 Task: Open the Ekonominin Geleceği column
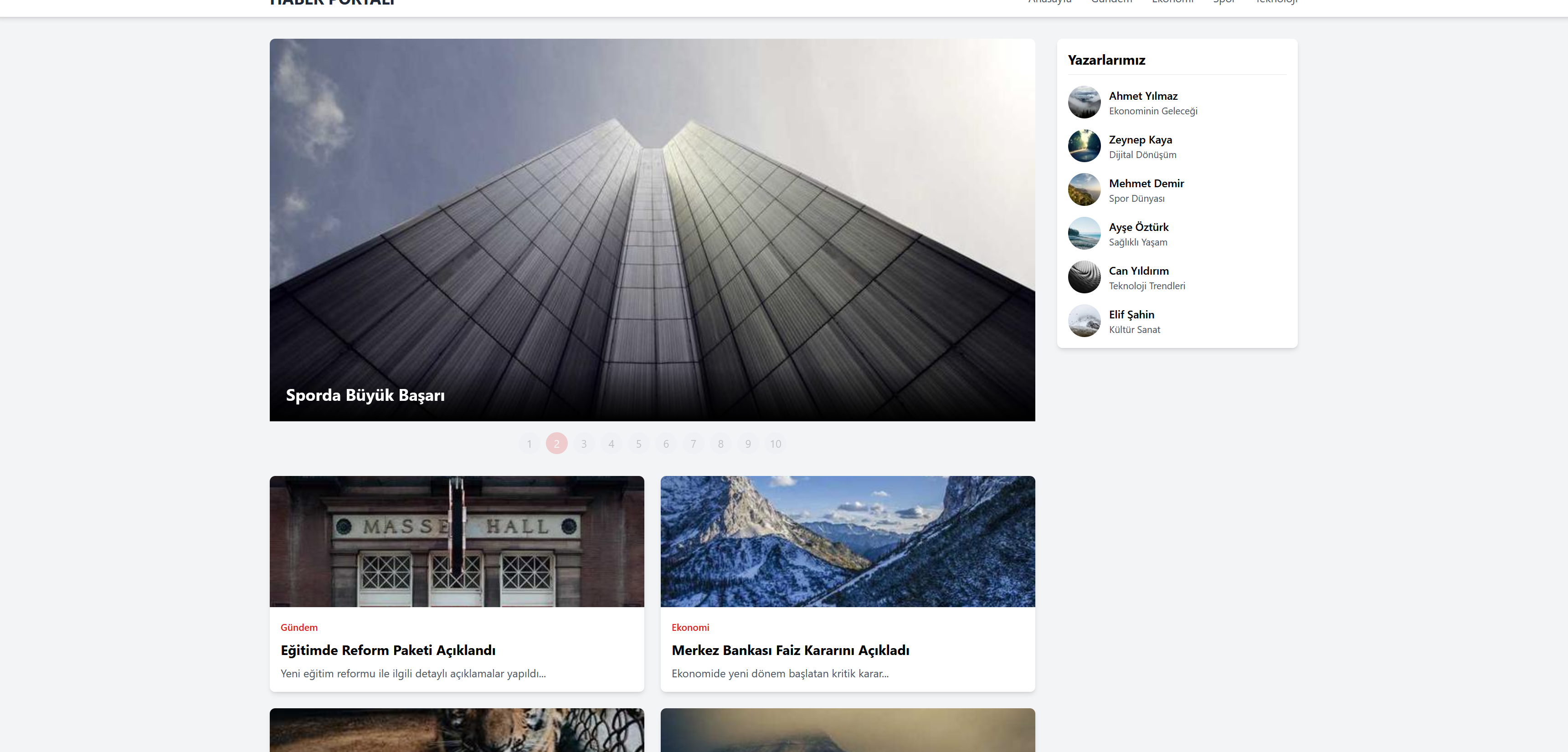(1153, 111)
